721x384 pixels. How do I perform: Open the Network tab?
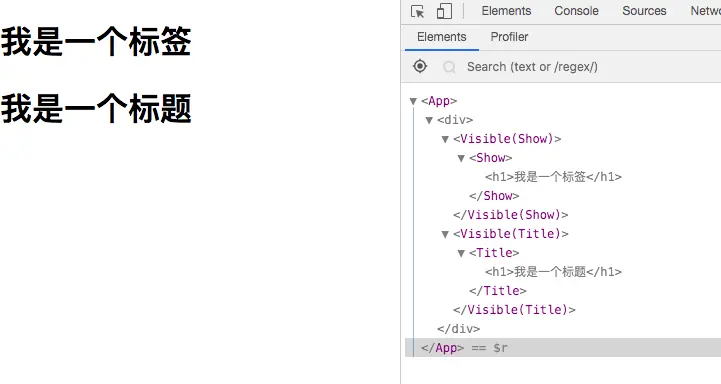(705, 11)
